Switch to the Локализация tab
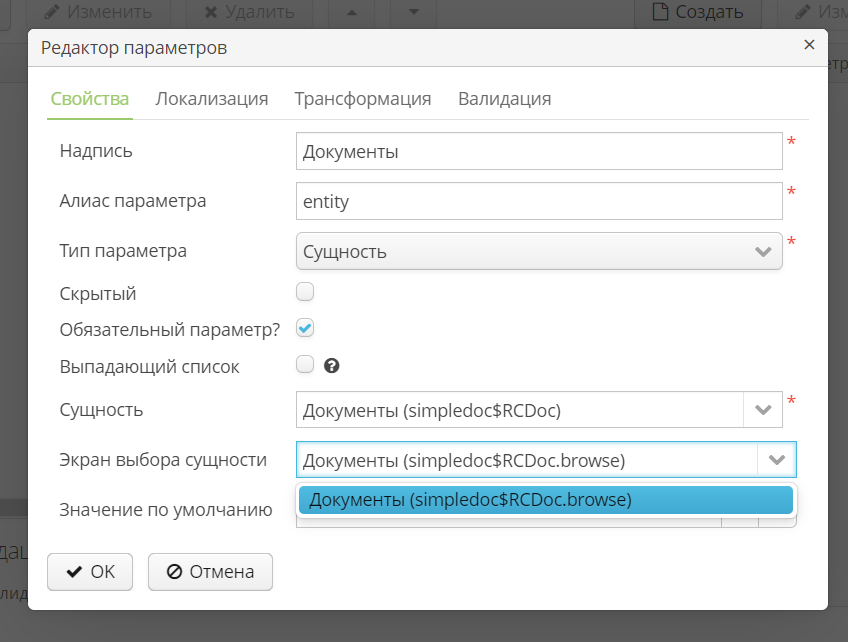848x642 pixels. point(211,99)
